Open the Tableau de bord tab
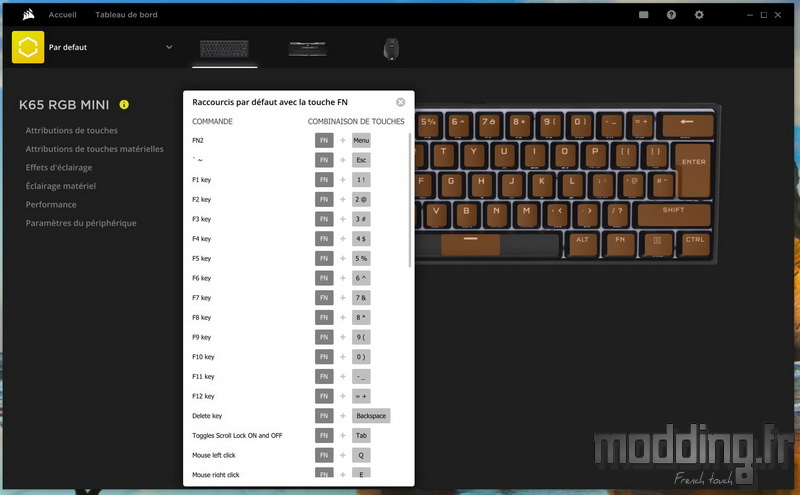This screenshot has height=495, width=800. tap(126, 15)
